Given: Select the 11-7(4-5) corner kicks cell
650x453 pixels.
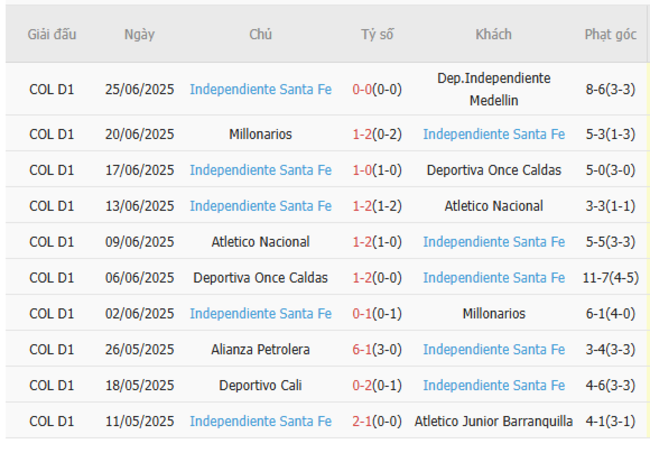Looking at the screenshot, I should pyautogui.click(x=609, y=277).
